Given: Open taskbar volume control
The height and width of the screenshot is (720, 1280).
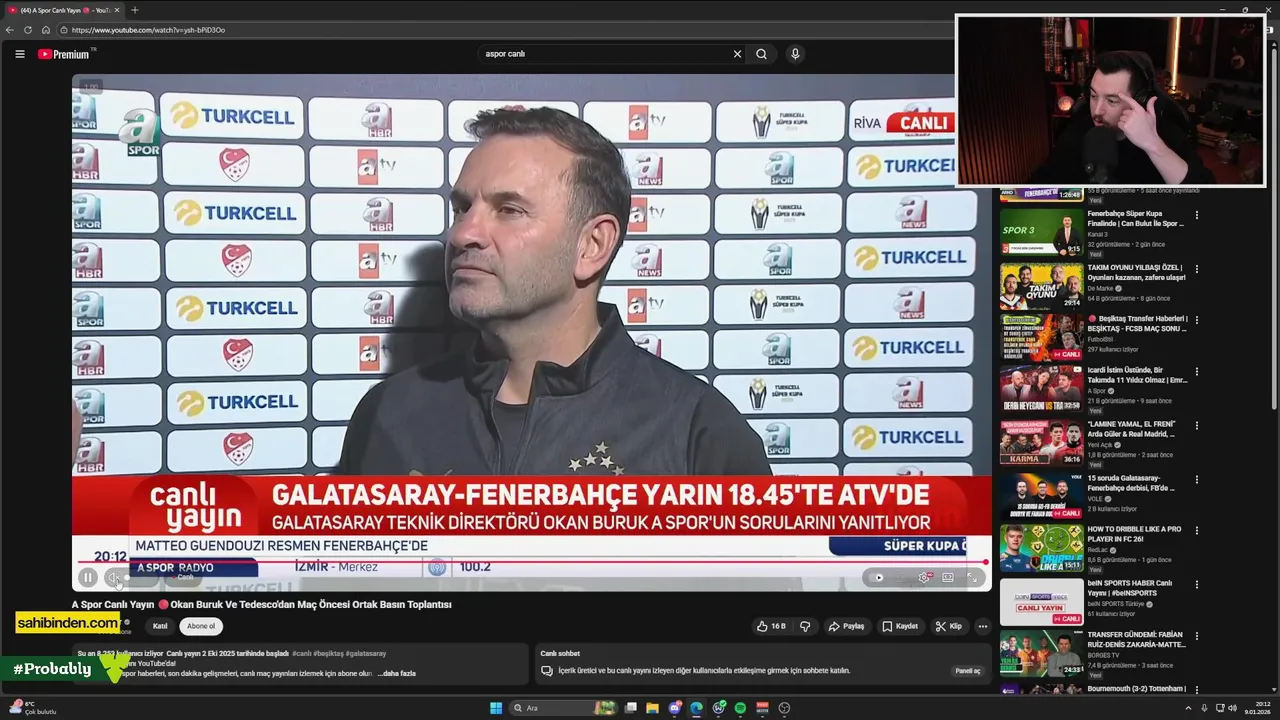Looking at the screenshot, I should tap(1233, 708).
